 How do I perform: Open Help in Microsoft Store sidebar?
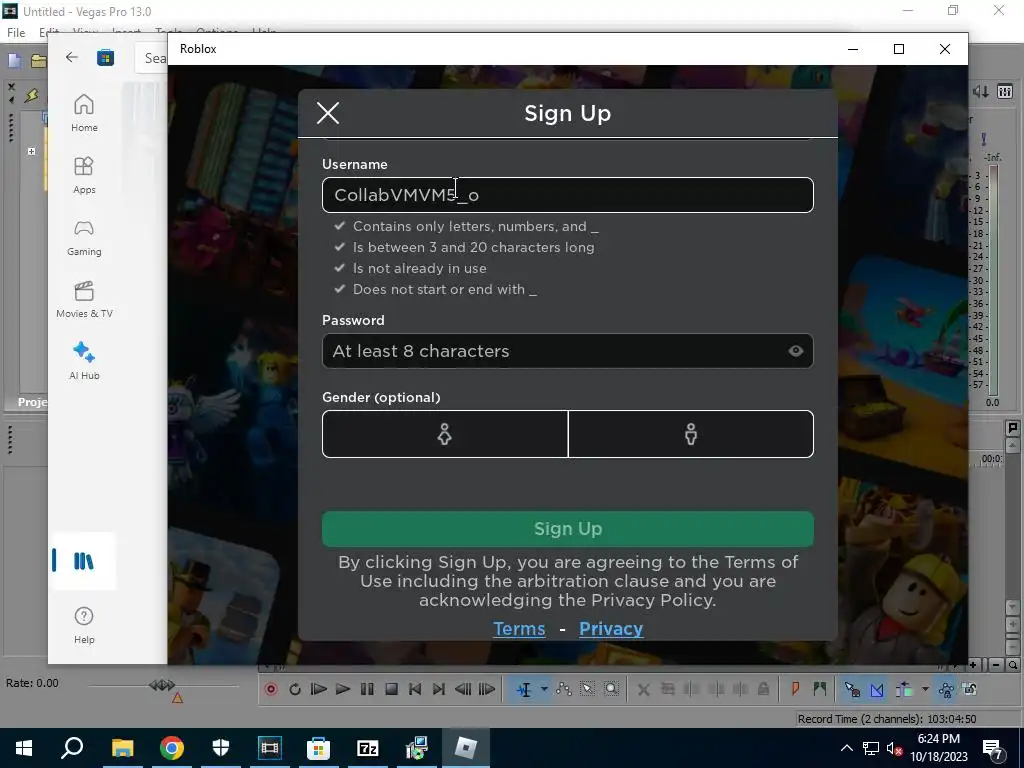[84, 625]
